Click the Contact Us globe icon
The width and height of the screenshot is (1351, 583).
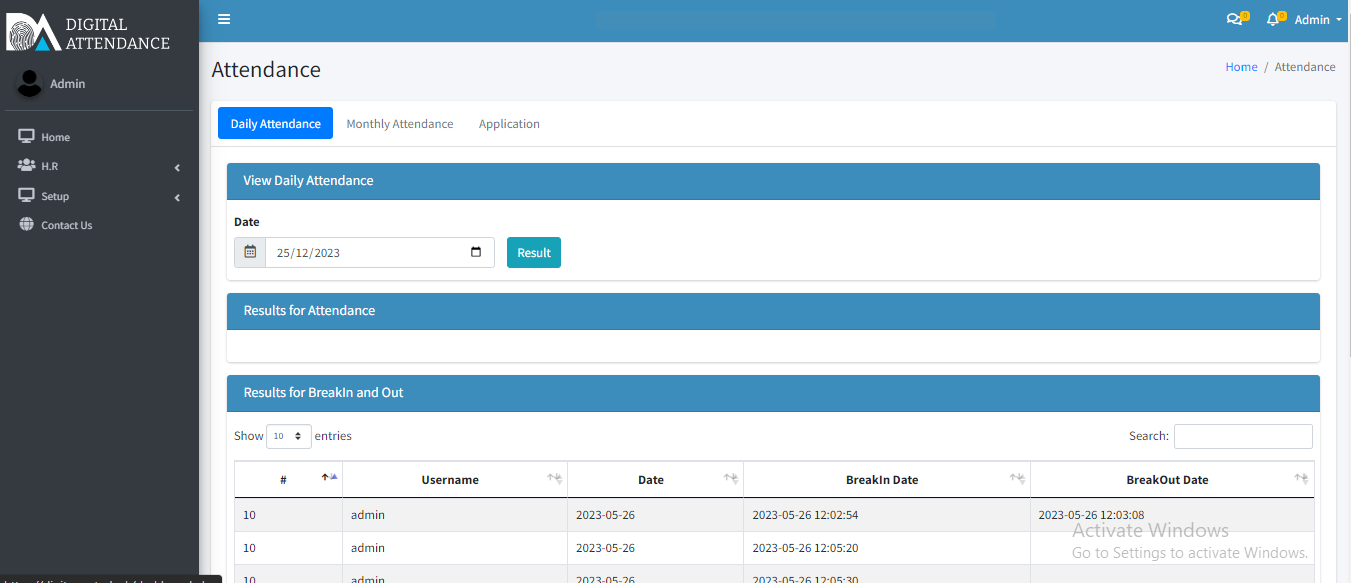[x=27, y=225]
